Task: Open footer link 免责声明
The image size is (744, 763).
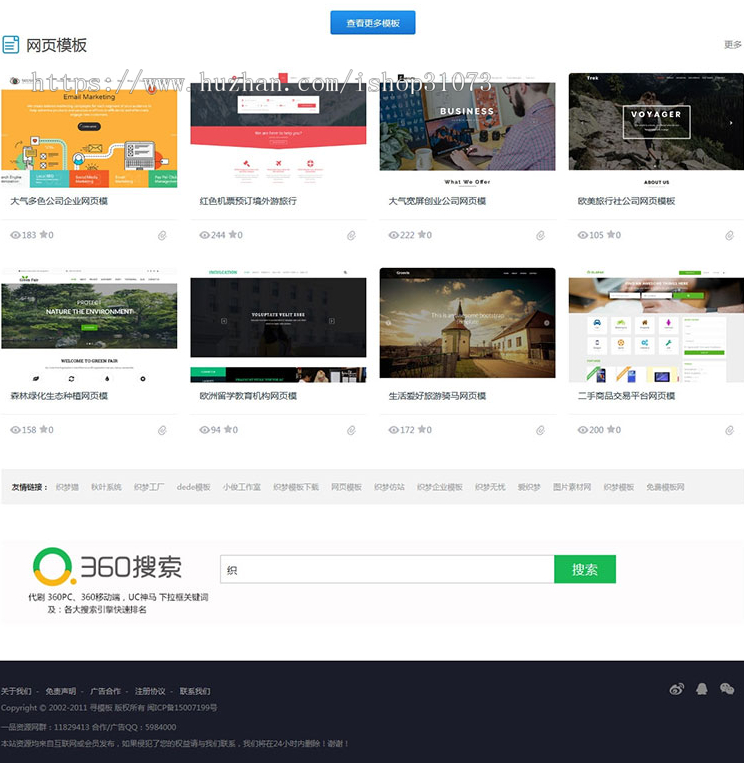Action: click(61, 691)
